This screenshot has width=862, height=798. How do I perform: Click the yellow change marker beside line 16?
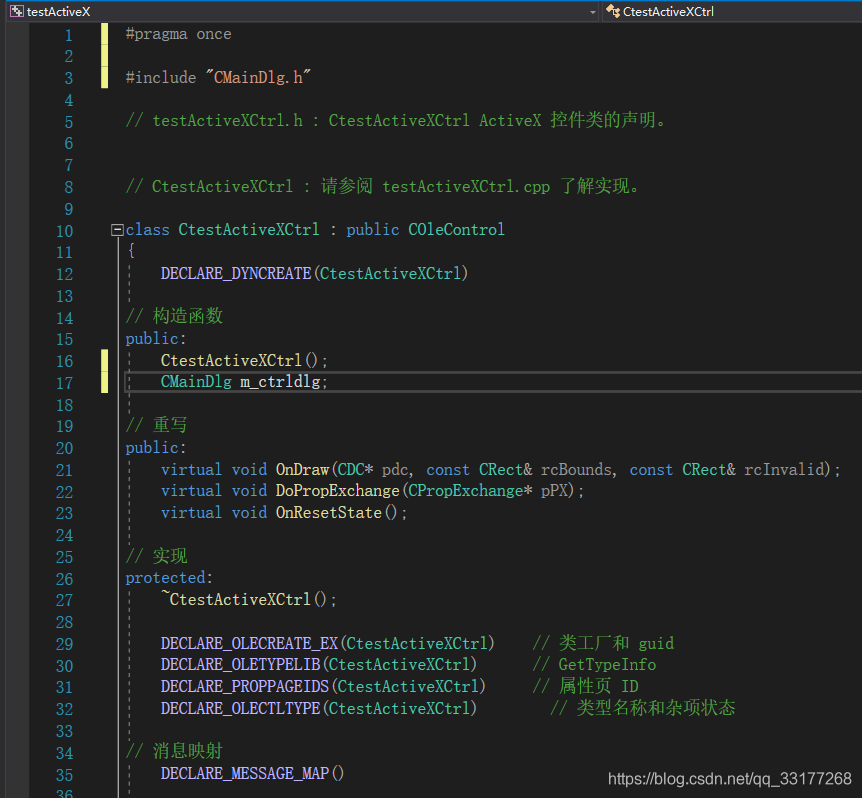[x=104, y=361]
